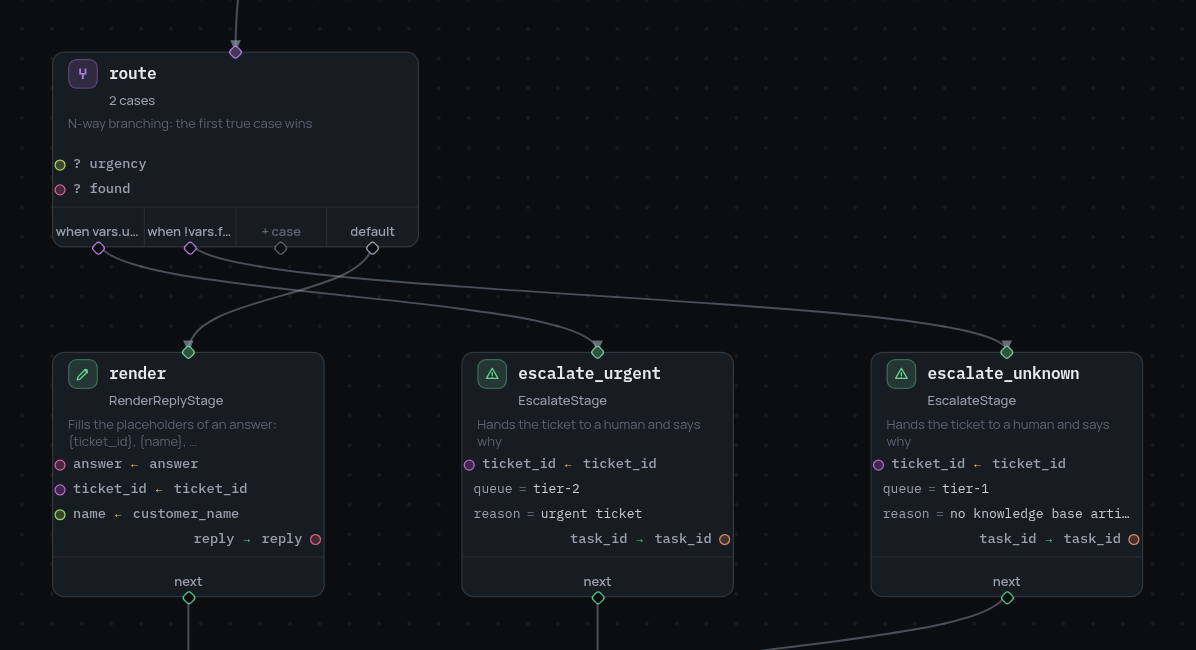Viewport: 1196px width, 650px height.
Task: Click the name input port on render
Action: click(60, 515)
